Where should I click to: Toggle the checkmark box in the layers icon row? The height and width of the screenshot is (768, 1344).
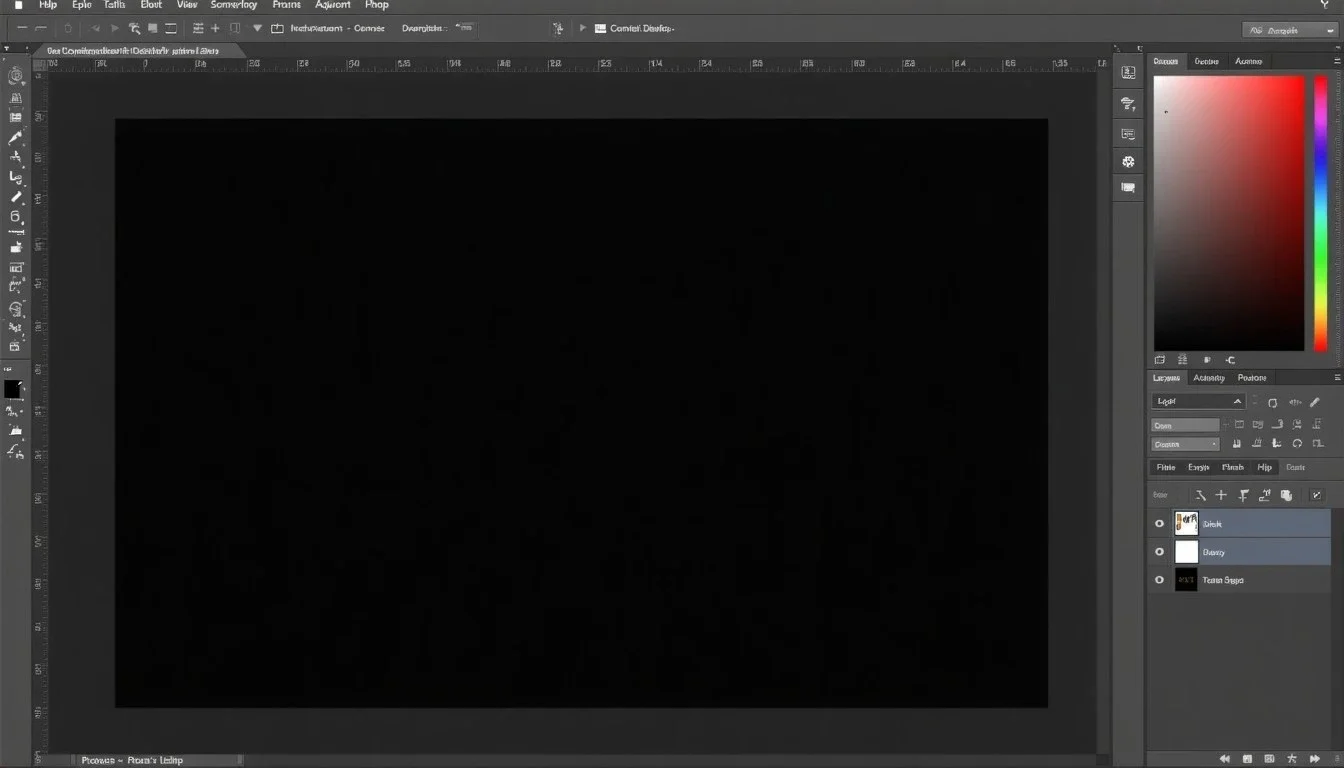[1316, 495]
